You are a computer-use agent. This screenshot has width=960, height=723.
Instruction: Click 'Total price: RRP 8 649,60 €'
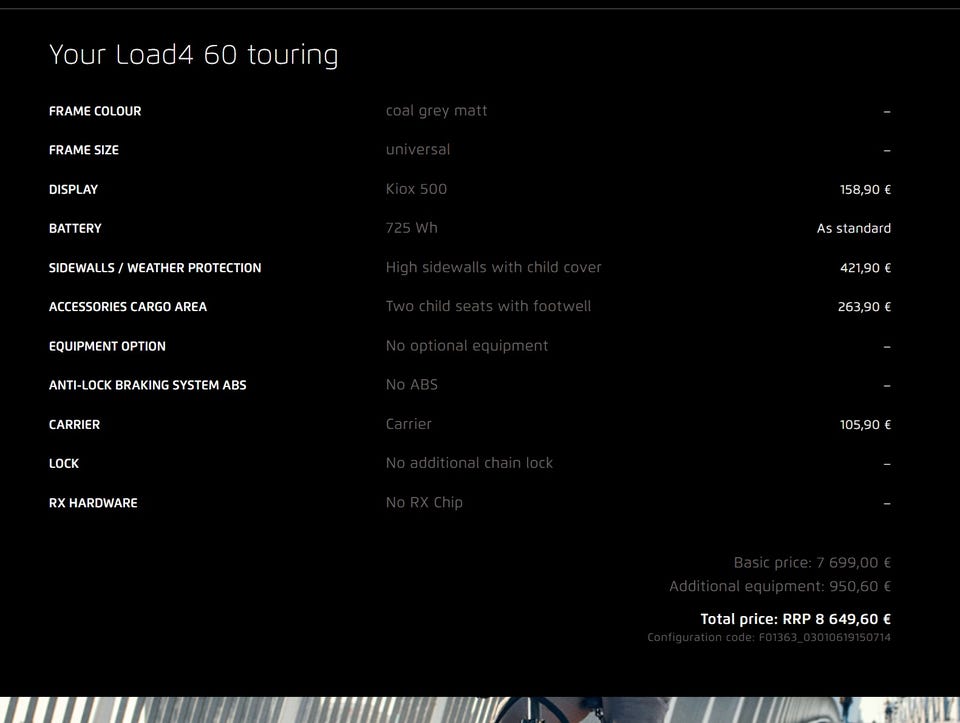795,619
